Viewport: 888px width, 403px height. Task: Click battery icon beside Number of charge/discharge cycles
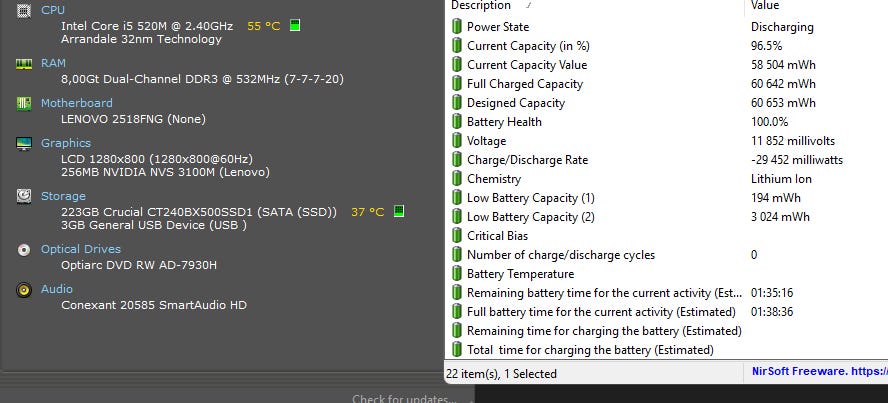tap(456, 255)
